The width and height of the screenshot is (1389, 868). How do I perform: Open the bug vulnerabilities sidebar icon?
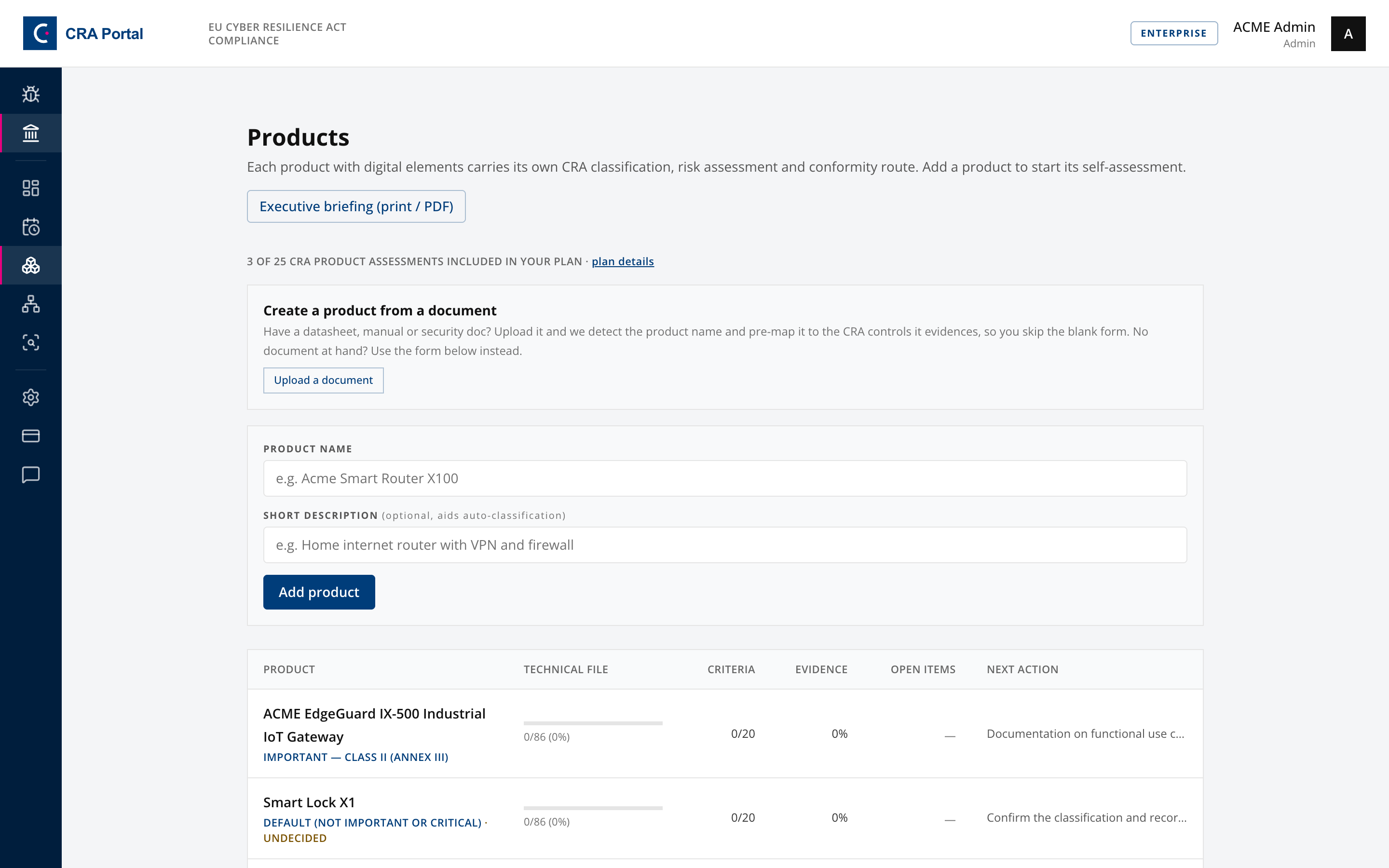click(x=30, y=94)
